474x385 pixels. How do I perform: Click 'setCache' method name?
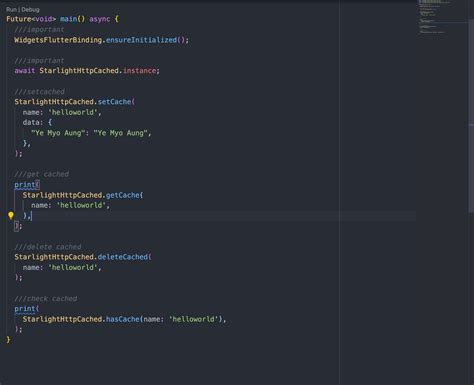point(114,102)
